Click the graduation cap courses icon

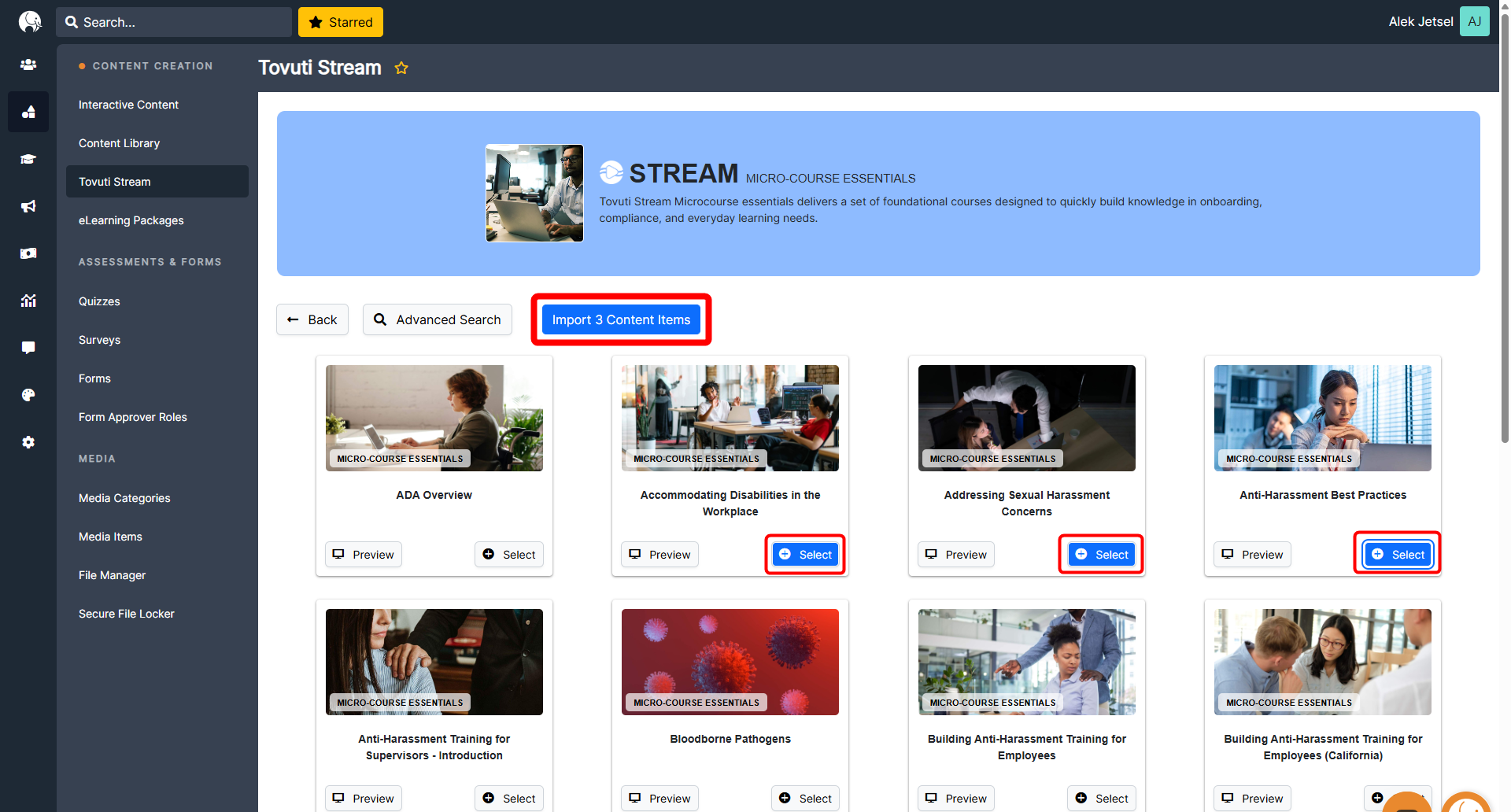(x=28, y=159)
